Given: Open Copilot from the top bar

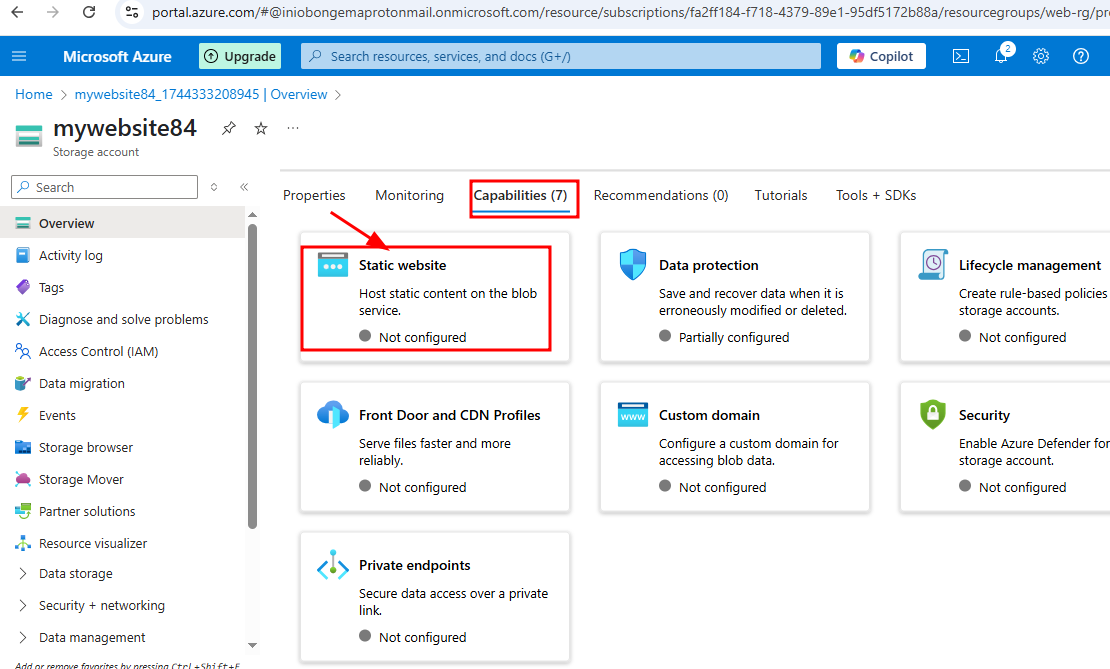Looking at the screenshot, I should [881, 56].
